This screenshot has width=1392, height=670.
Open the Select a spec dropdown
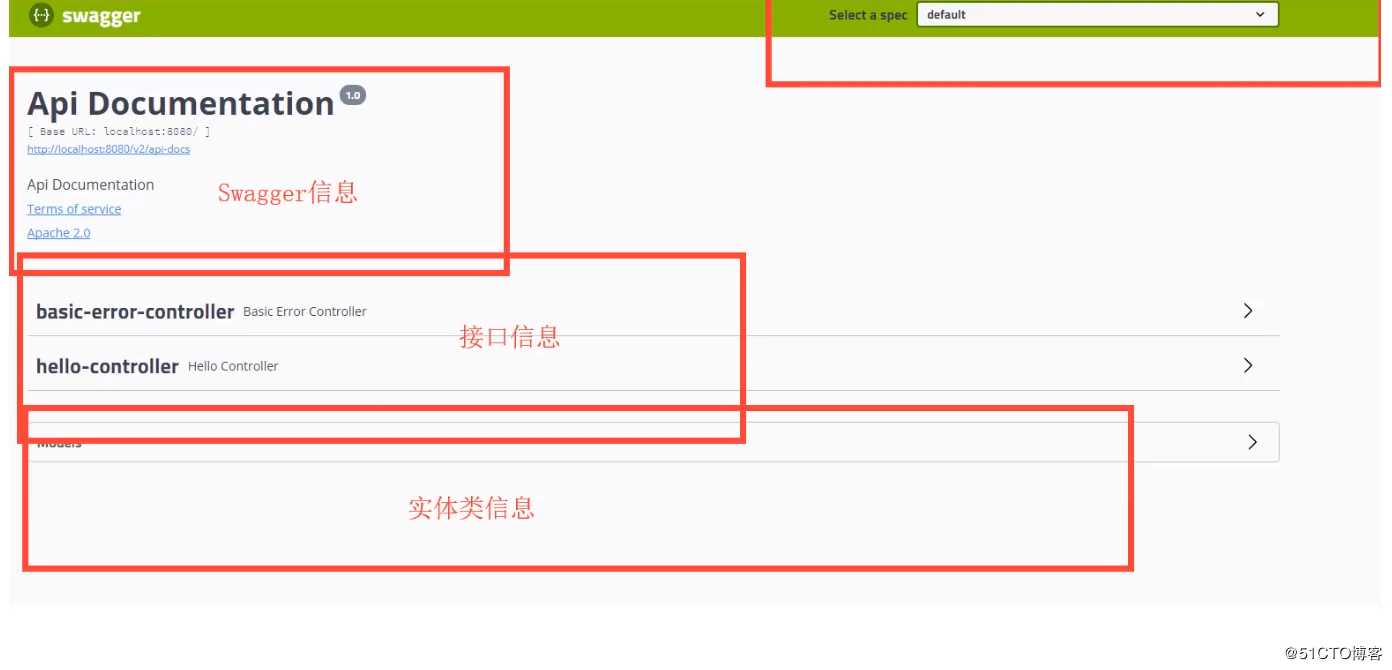tap(1097, 15)
